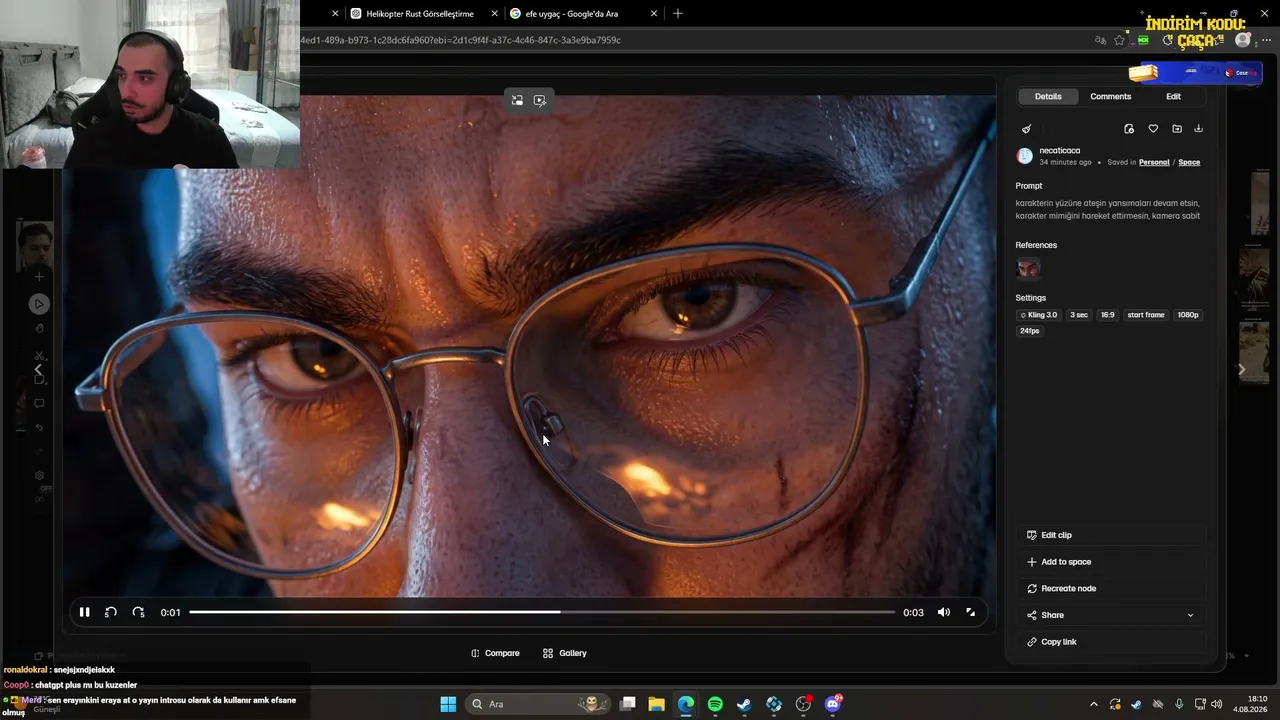Open the Gallery view

coord(565,653)
